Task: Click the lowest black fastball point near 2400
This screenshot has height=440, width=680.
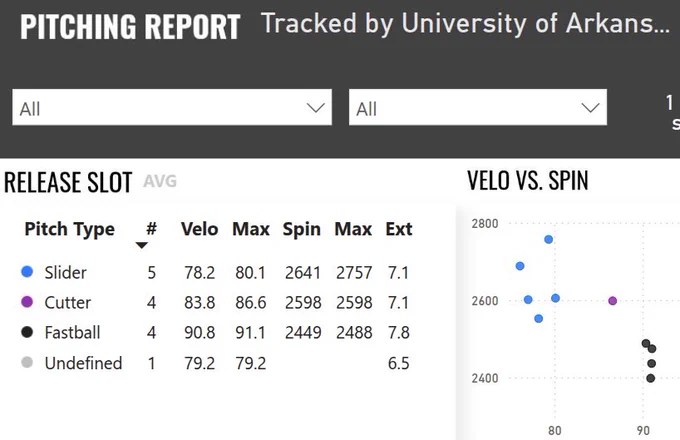Action: click(651, 378)
